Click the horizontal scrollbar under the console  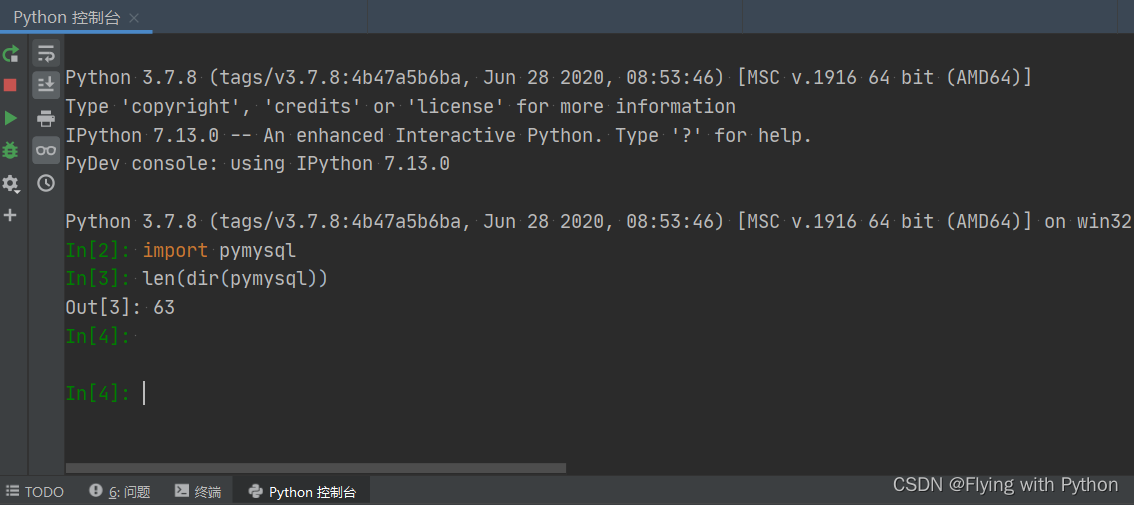(x=316, y=468)
